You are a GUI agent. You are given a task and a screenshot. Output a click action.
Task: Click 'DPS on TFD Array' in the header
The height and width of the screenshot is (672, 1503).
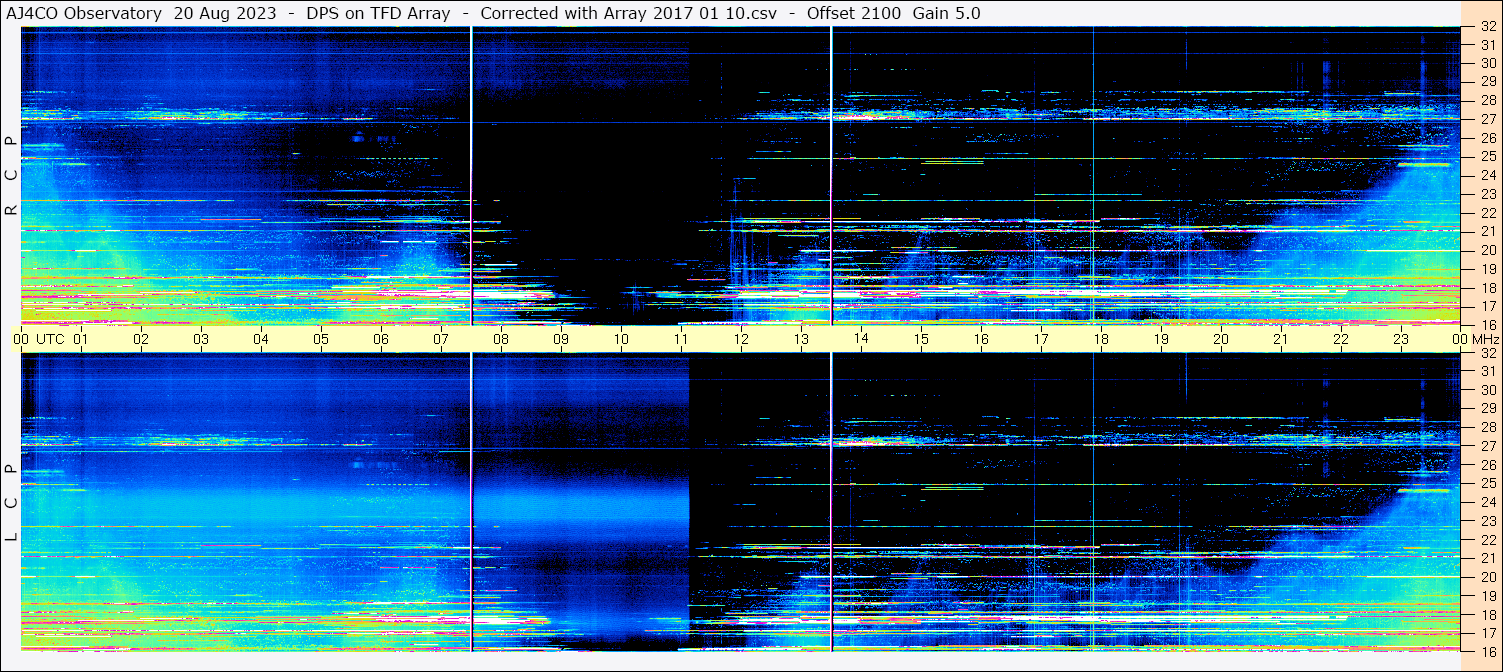379,13
